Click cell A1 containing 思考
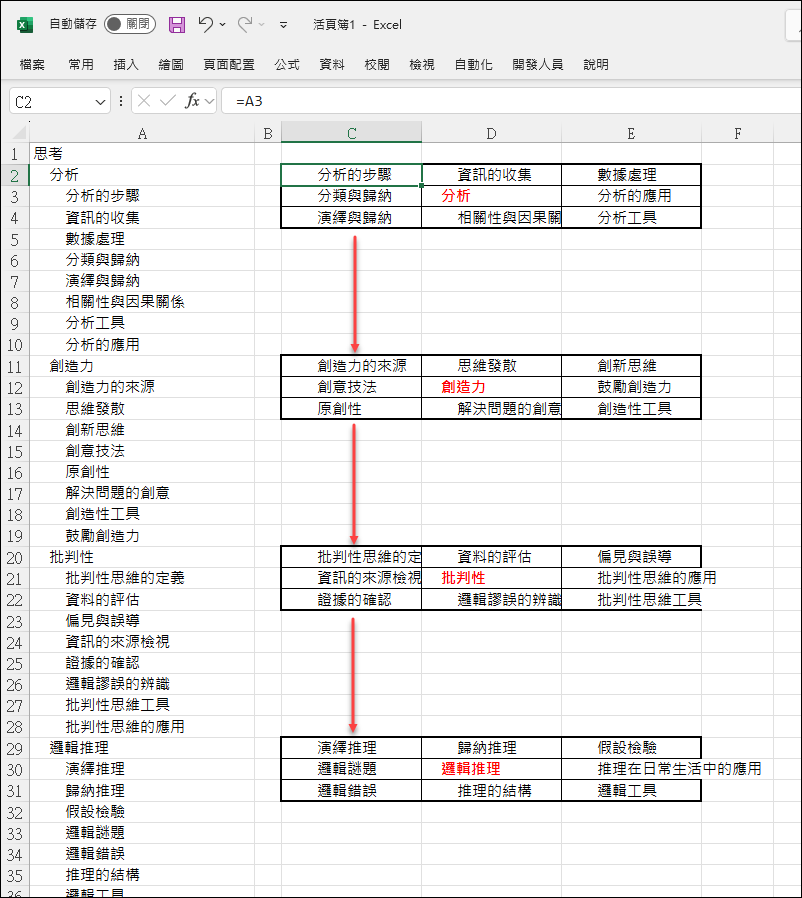Image resolution: width=802 pixels, height=898 pixels. pyautogui.click(x=141, y=153)
